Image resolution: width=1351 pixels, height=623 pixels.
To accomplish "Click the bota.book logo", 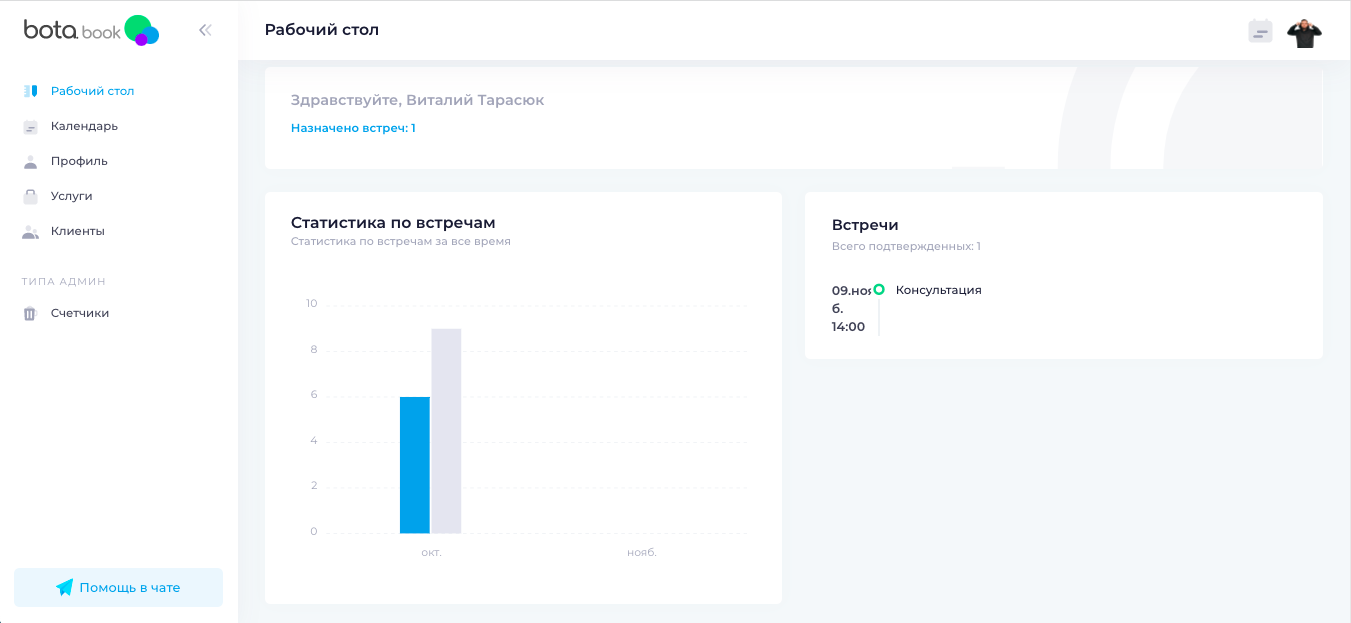I will 91,31.
